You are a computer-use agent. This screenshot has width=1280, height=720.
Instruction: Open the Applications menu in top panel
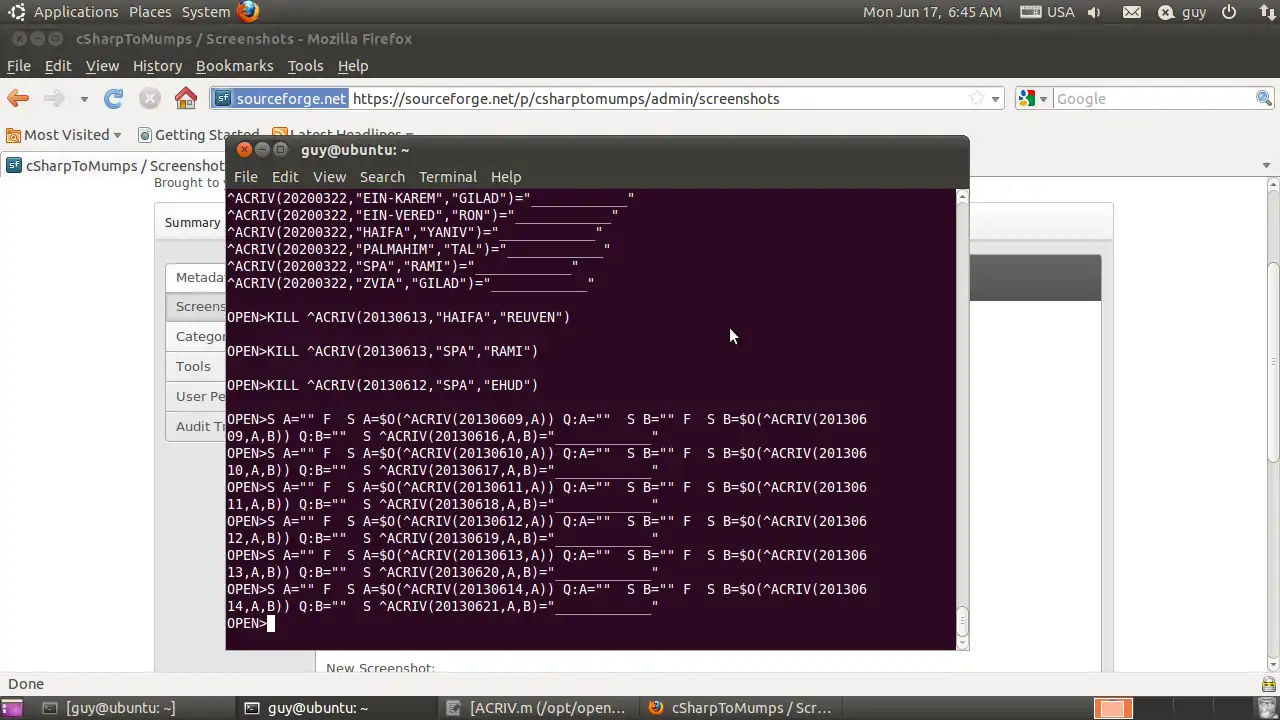76,12
